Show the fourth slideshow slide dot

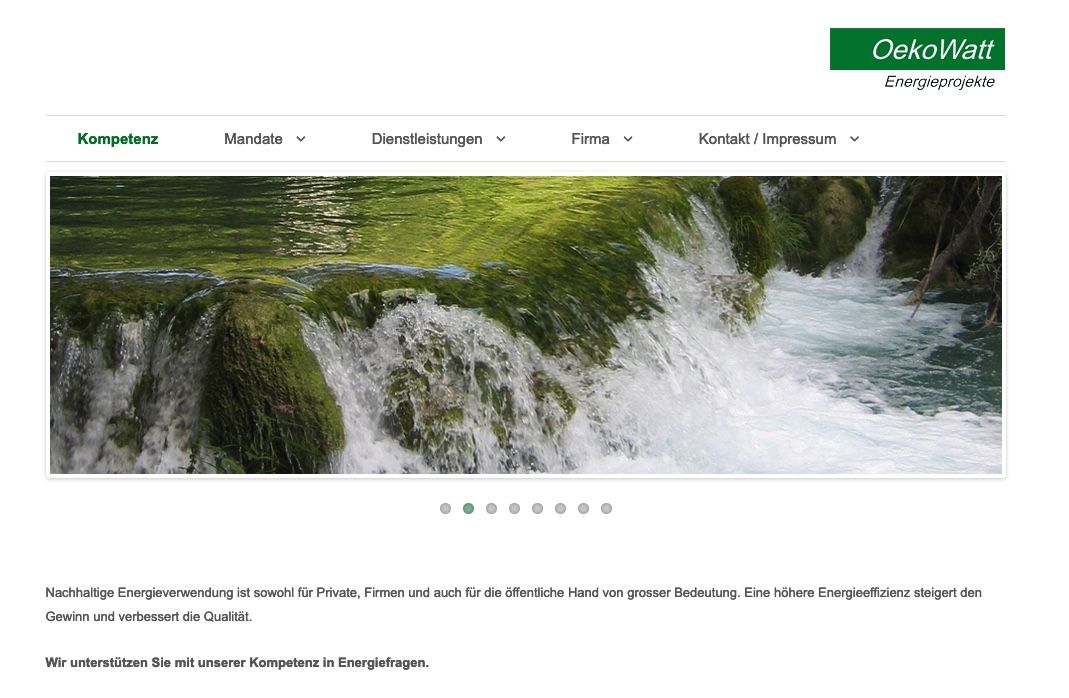coord(515,509)
